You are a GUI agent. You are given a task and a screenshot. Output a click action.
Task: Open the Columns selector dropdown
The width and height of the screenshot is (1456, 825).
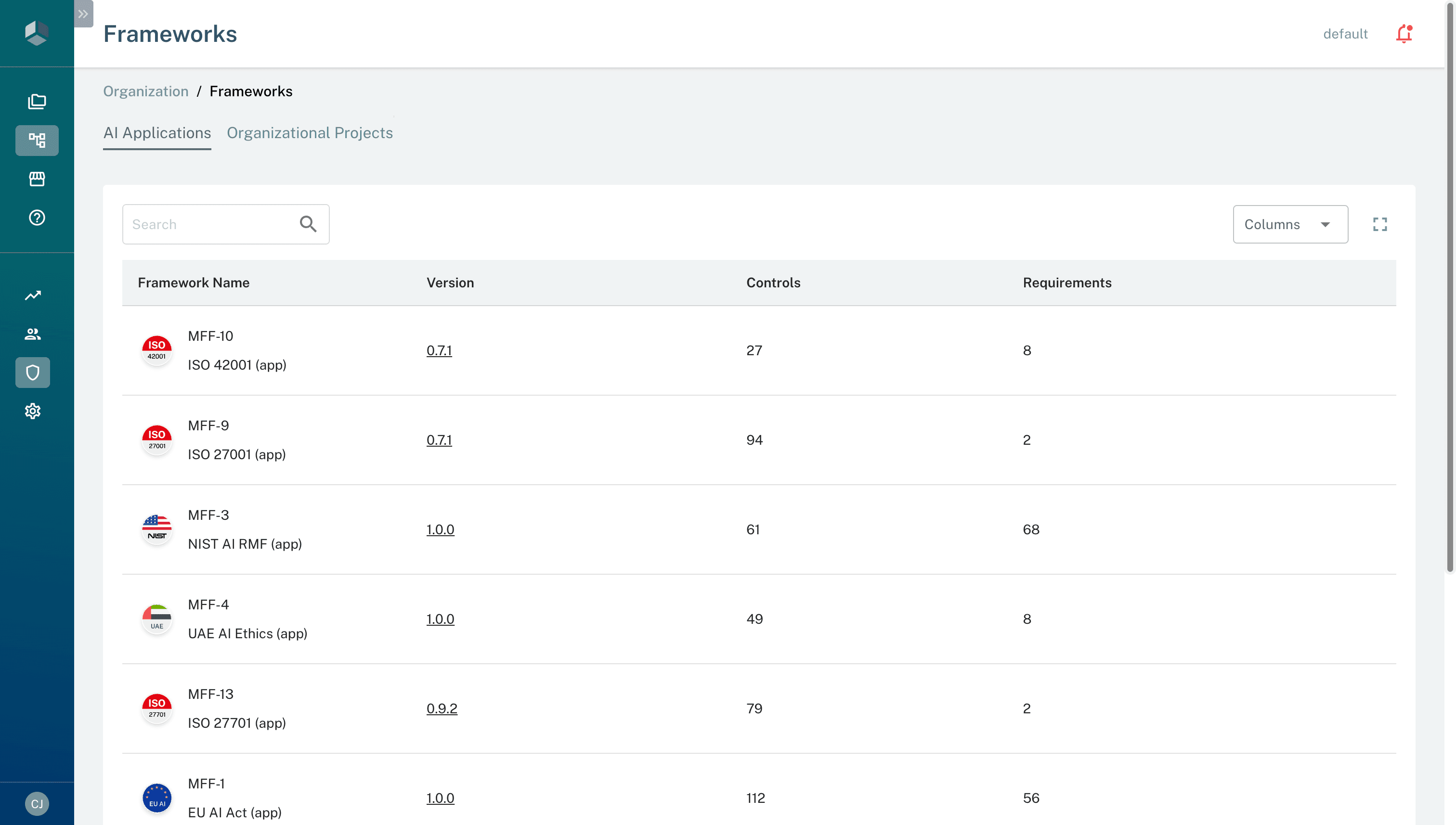pos(1290,224)
